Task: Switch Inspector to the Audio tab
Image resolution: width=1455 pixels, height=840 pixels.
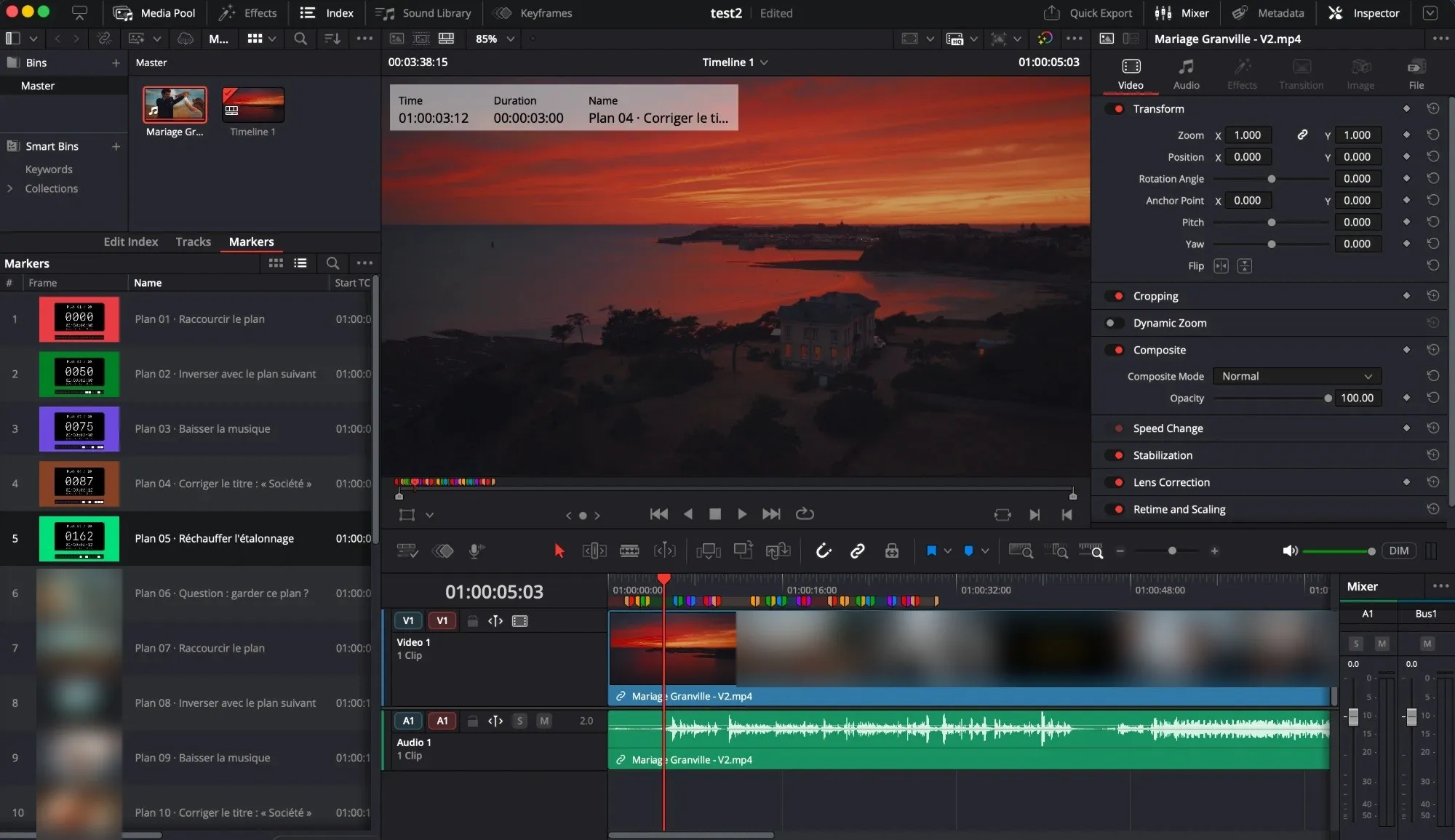Action: (x=1186, y=74)
